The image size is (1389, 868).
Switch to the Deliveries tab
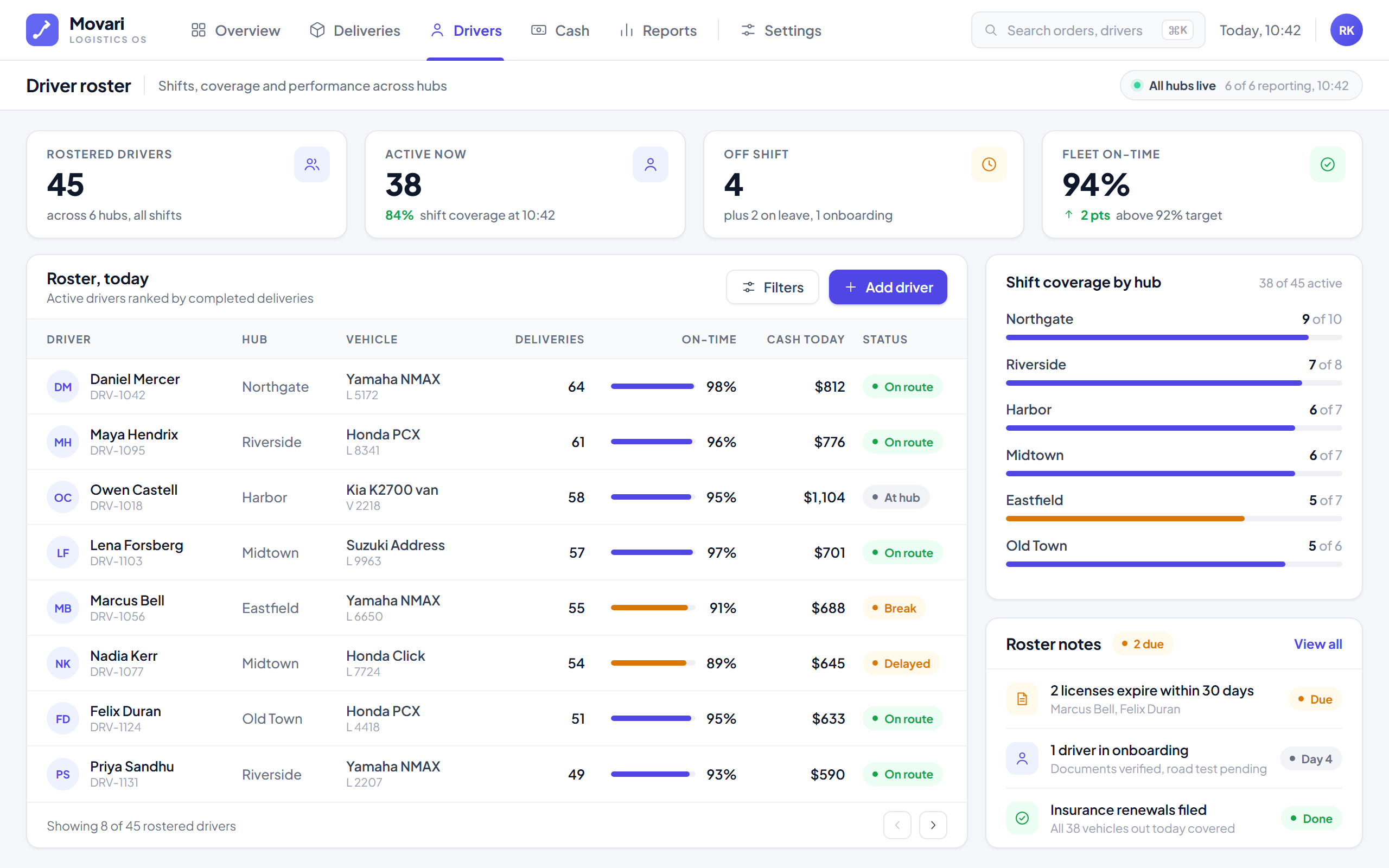[355, 30]
